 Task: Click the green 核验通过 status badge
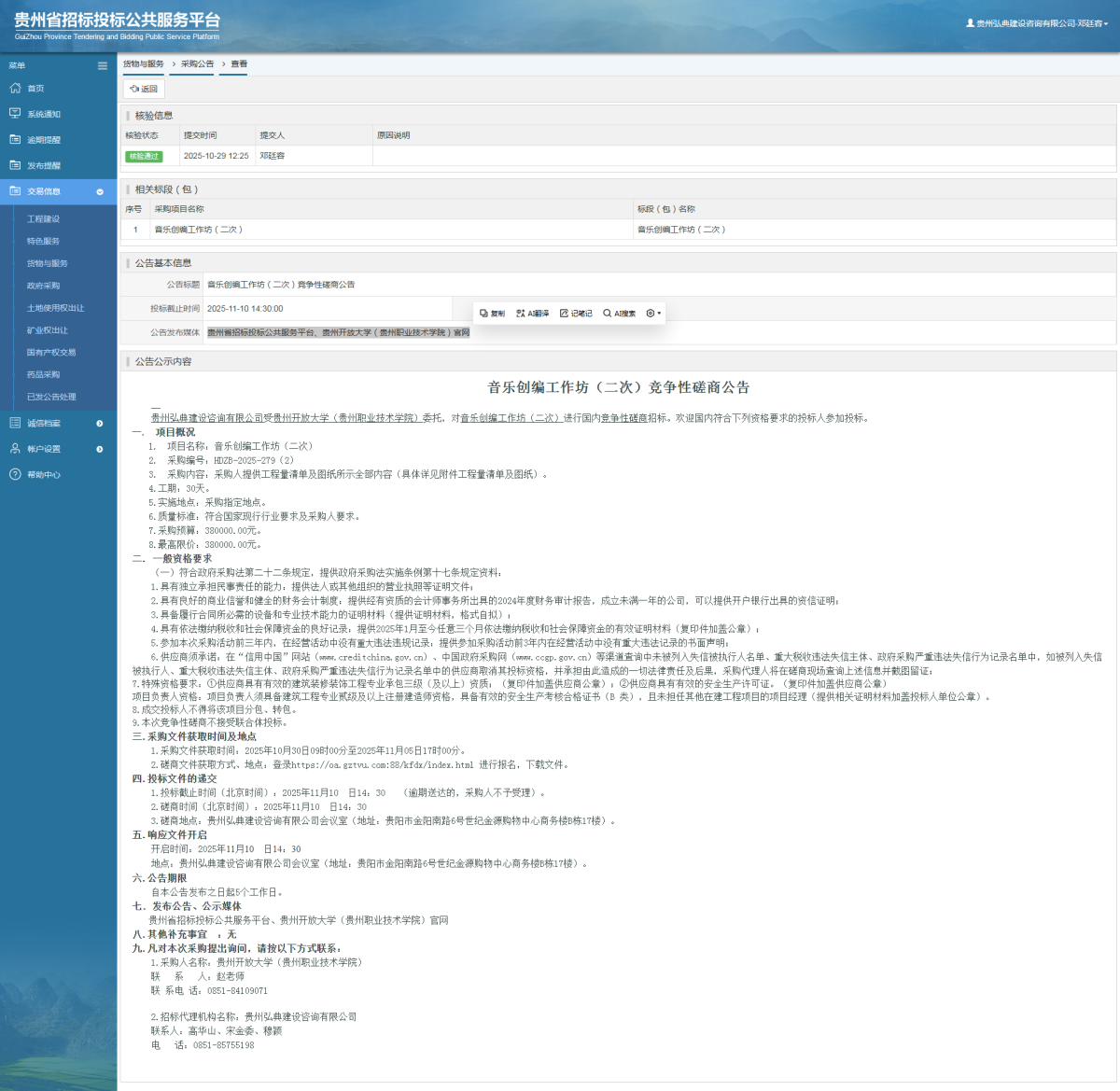144,157
